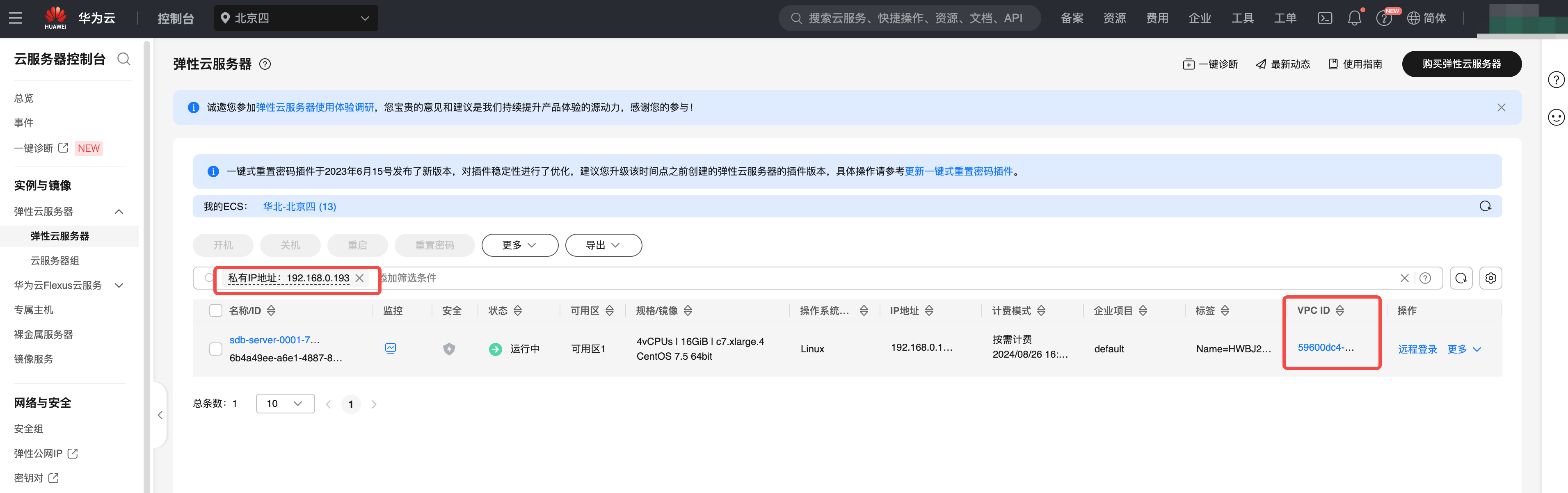Click the search icon beside 云服务器控制台
1568x493 pixels.
(x=124, y=59)
